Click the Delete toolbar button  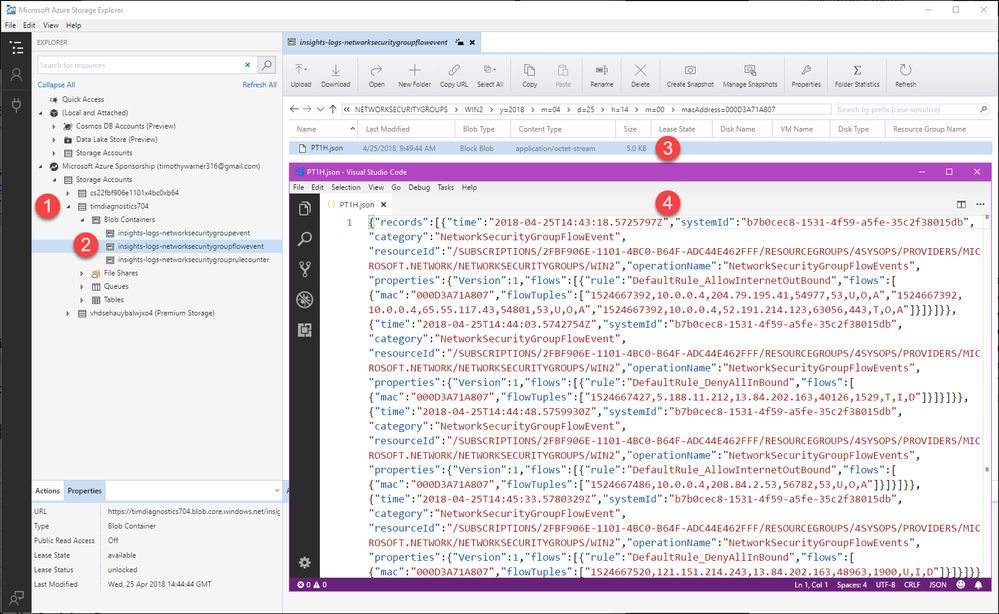click(x=640, y=76)
